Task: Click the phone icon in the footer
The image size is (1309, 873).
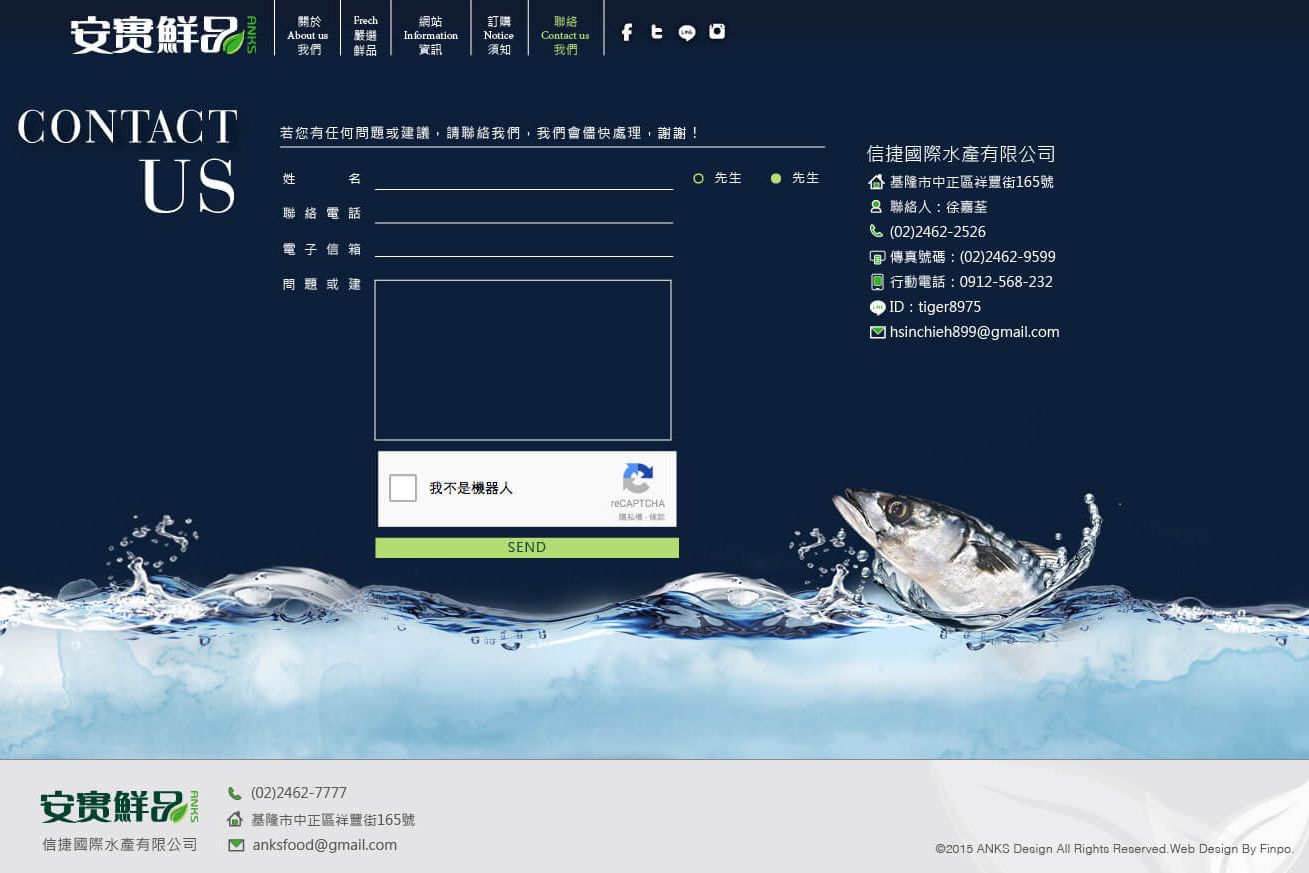Action: point(235,792)
